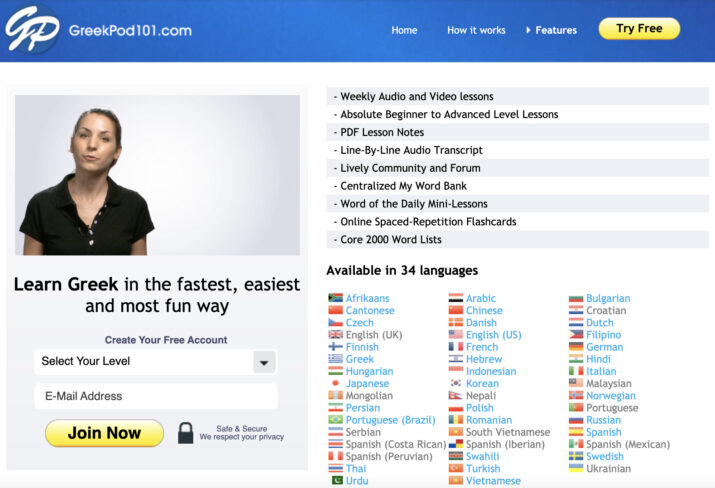Click the Danish flag icon
The height and width of the screenshot is (488, 715).
456,322
